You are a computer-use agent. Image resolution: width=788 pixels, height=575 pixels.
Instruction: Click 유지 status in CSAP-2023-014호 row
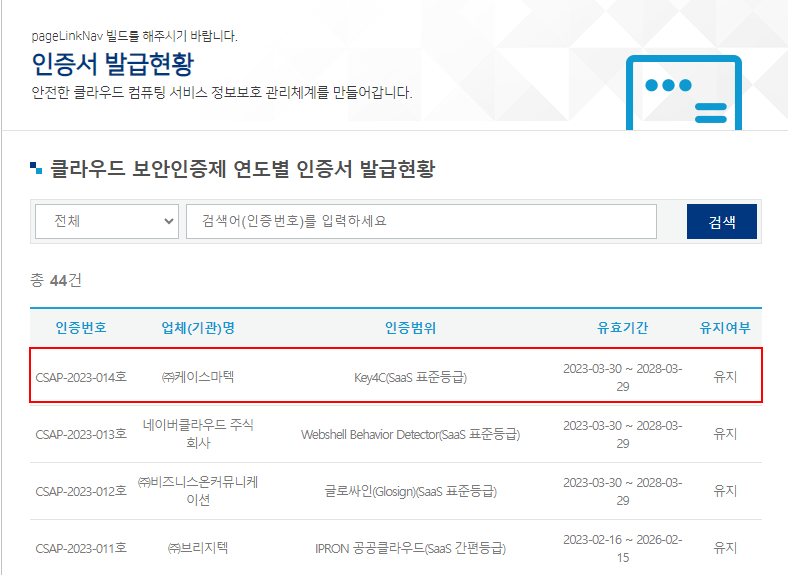[x=725, y=377]
